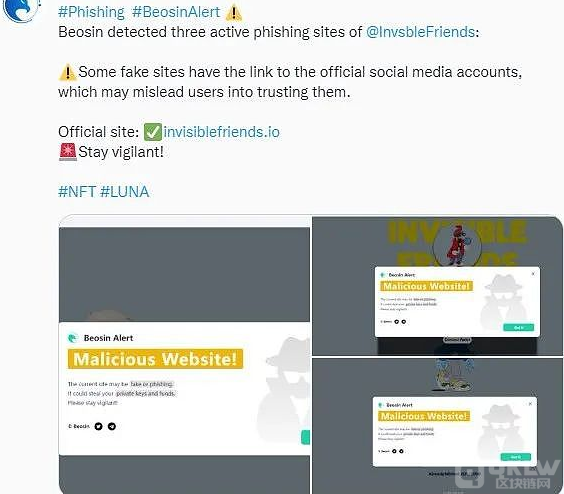Click the Telegram icon in the large Beosin alert

[x=112, y=426]
